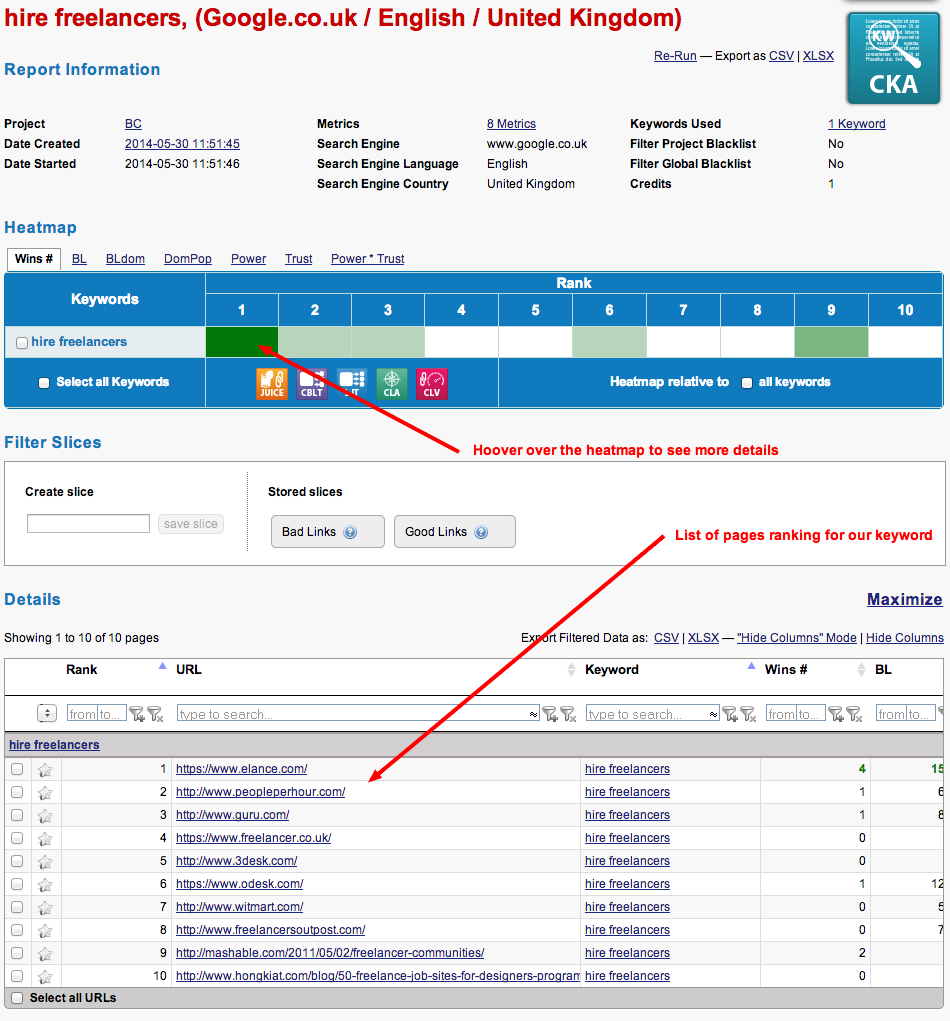Check the guru.com row checkbox
Image resolution: width=950 pixels, height=1021 pixels.
[17, 815]
